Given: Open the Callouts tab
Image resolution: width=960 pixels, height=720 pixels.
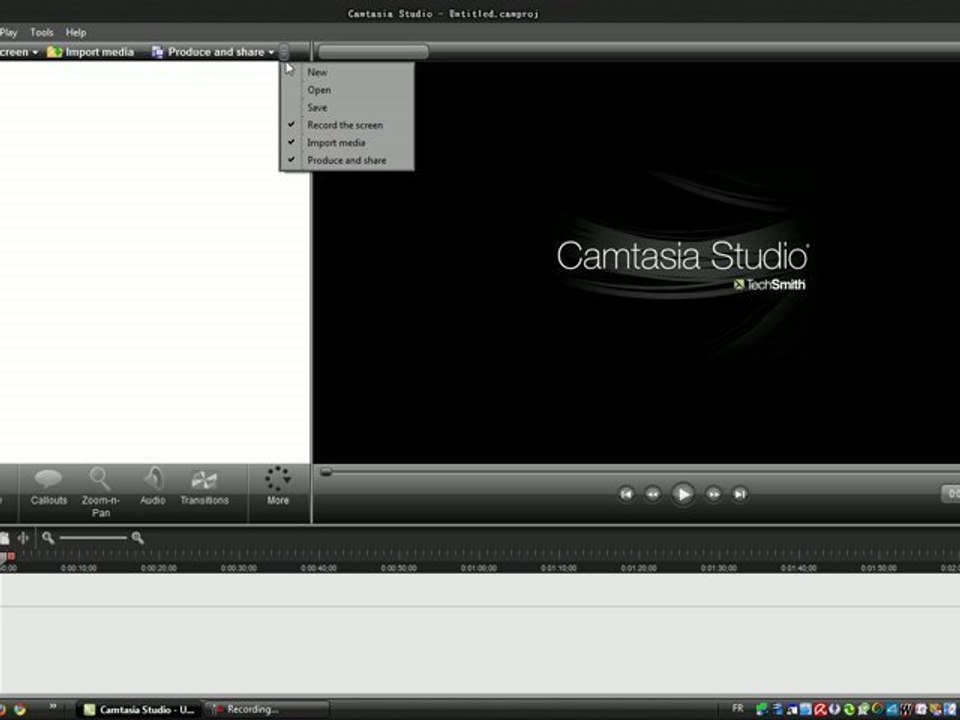Looking at the screenshot, I should click(x=48, y=487).
